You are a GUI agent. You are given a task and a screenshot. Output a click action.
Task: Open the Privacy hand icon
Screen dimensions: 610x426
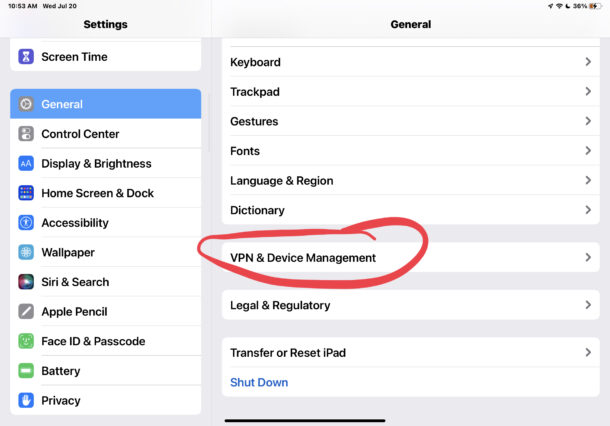coord(26,400)
